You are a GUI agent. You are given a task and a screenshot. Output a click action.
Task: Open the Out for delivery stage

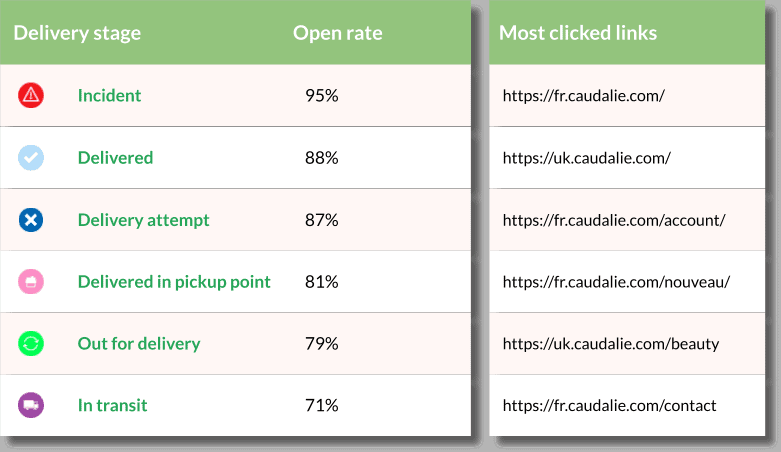(139, 343)
